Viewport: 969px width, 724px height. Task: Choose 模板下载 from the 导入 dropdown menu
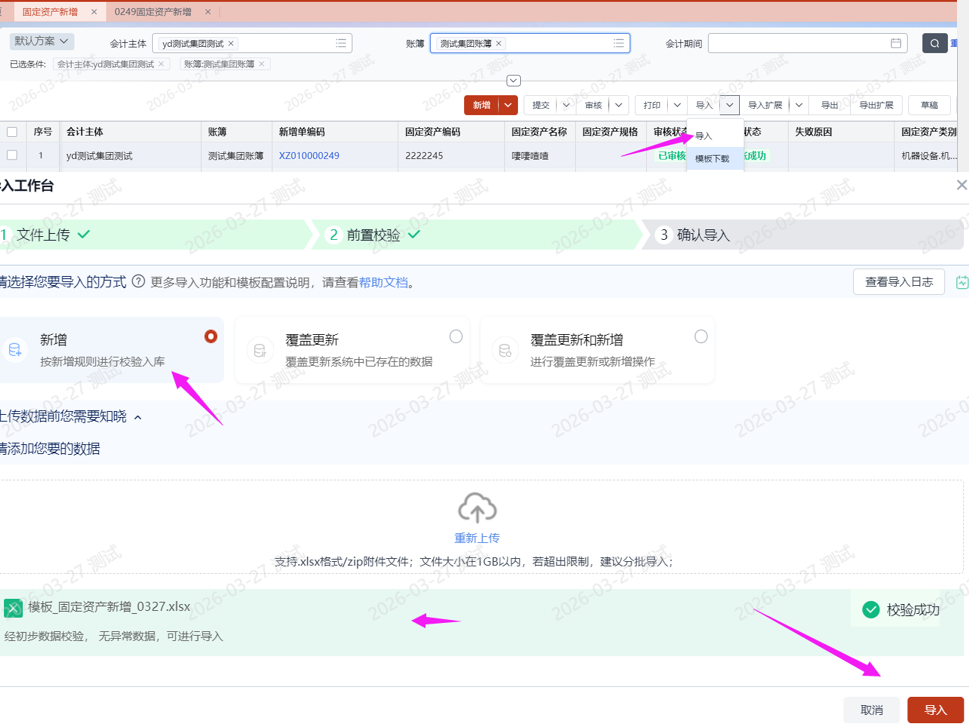point(712,158)
